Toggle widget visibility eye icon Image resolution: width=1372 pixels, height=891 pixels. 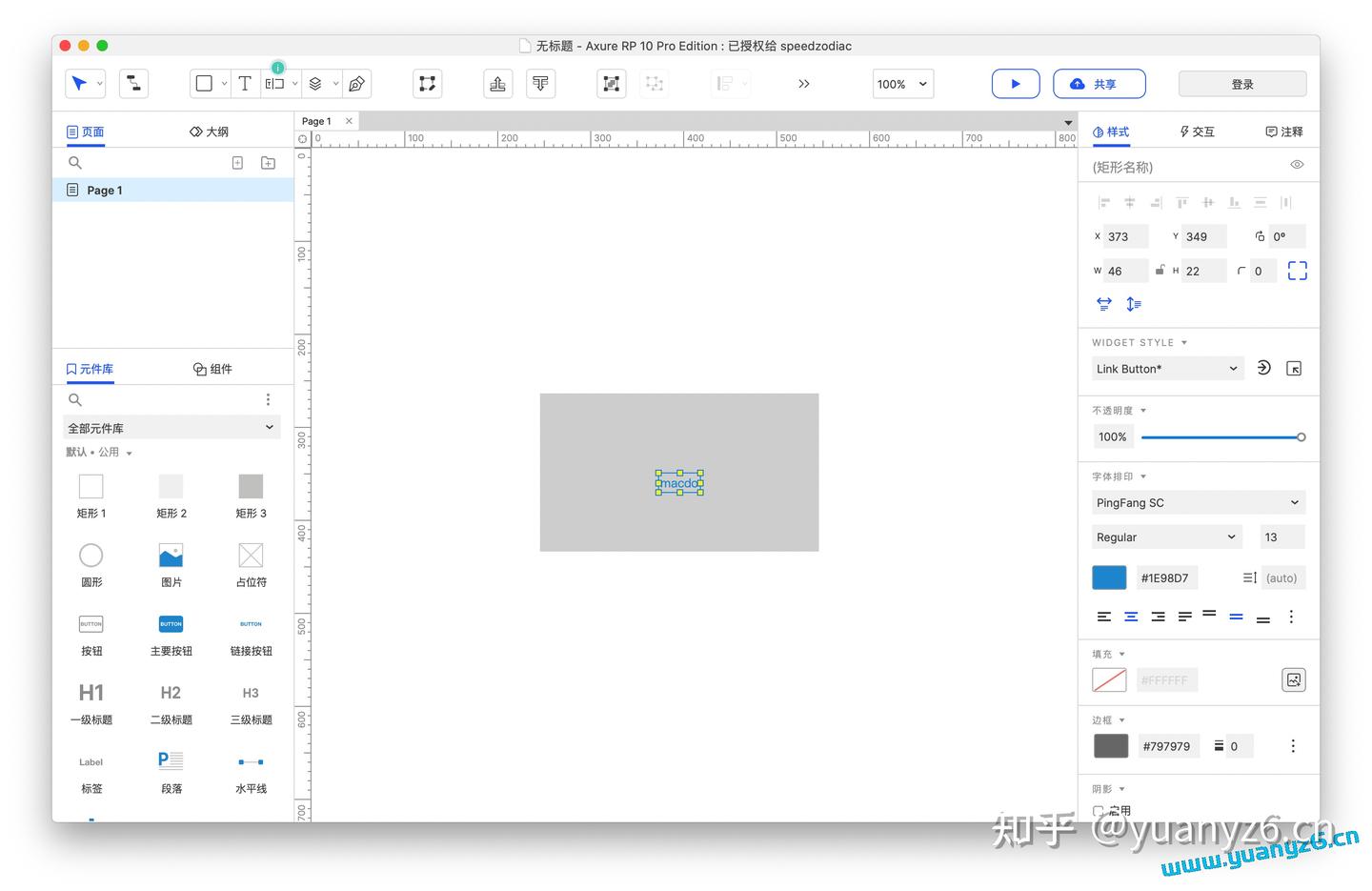[1297, 165]
